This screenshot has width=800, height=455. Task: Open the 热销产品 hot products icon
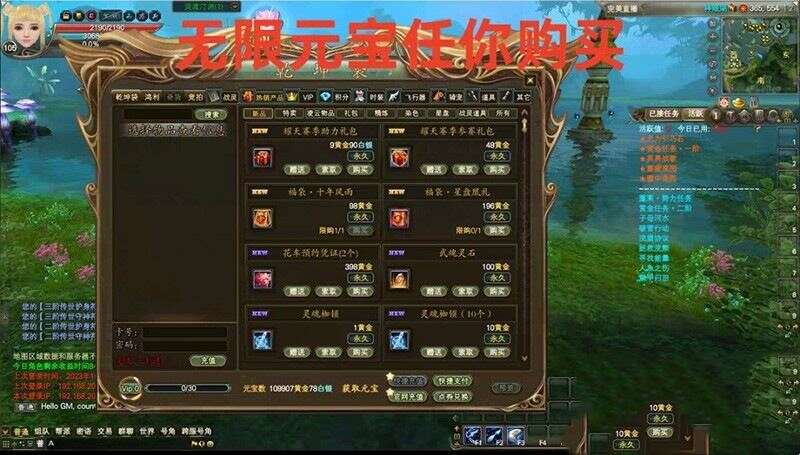[247, 96]
